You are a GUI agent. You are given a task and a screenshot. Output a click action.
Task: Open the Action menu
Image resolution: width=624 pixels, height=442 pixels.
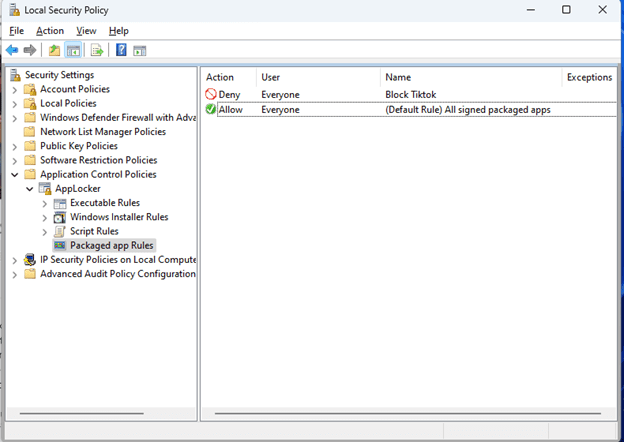pyautogui.click(x=50, y=31)
